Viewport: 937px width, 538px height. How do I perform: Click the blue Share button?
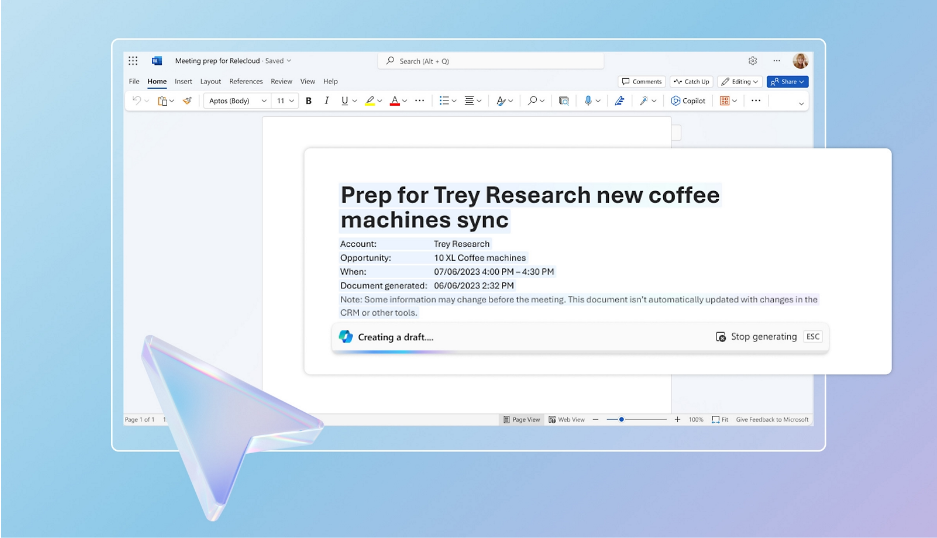tap(788, 81)
